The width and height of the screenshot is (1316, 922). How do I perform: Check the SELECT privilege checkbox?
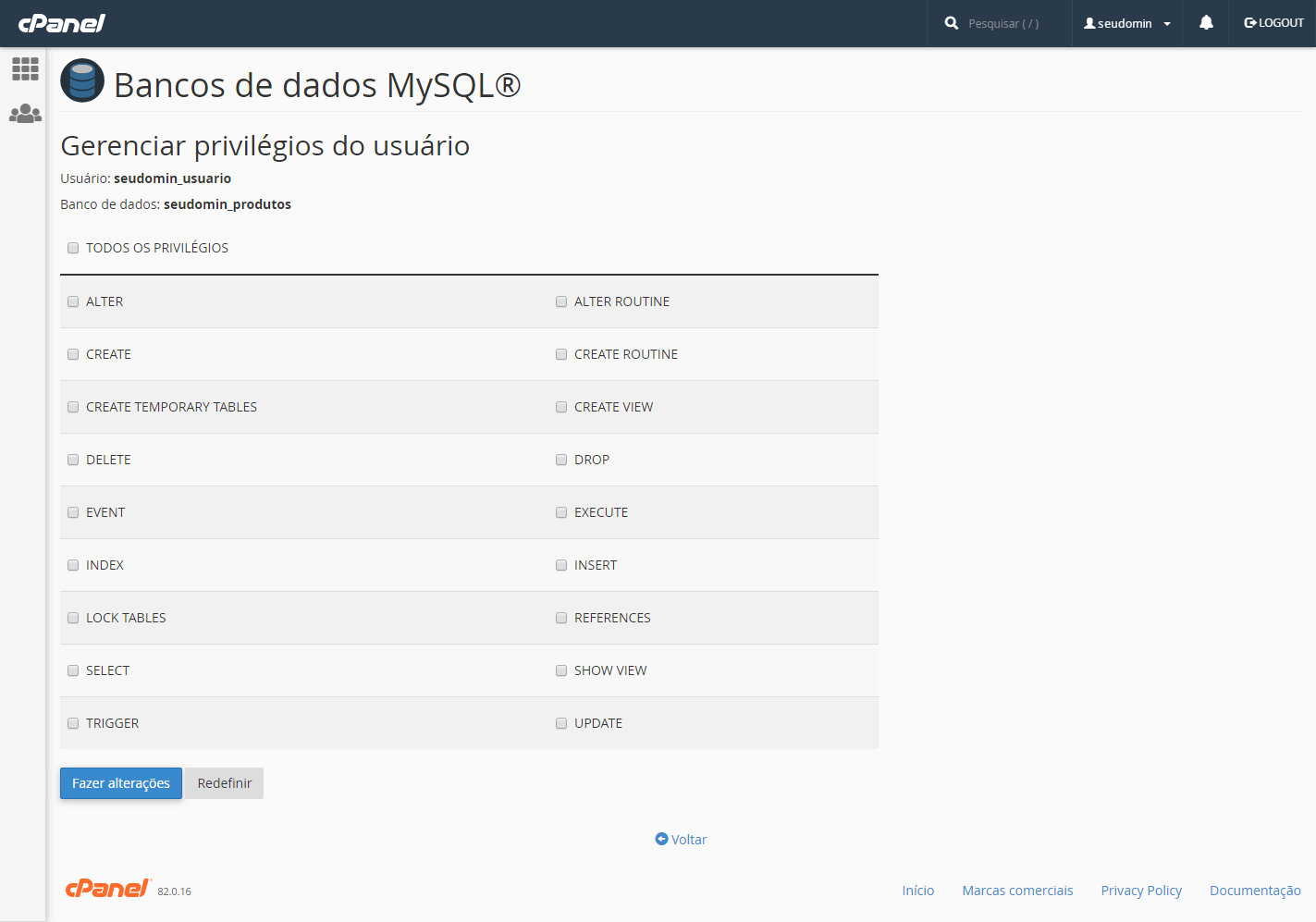[73, 670]
